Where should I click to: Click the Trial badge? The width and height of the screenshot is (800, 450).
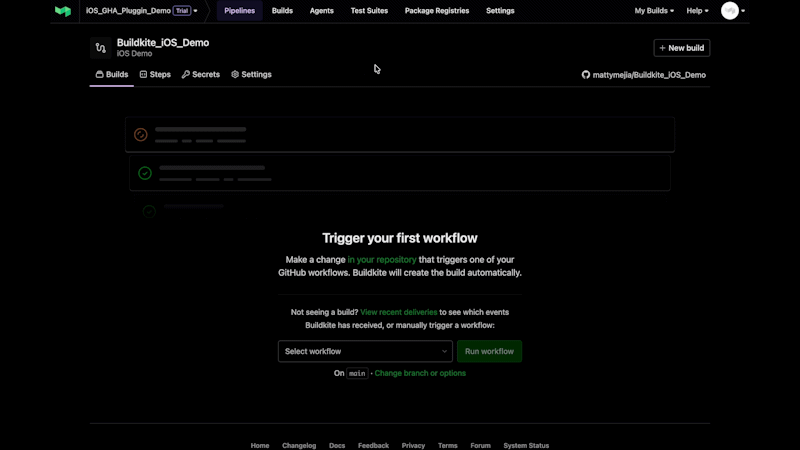click(182, 11)
